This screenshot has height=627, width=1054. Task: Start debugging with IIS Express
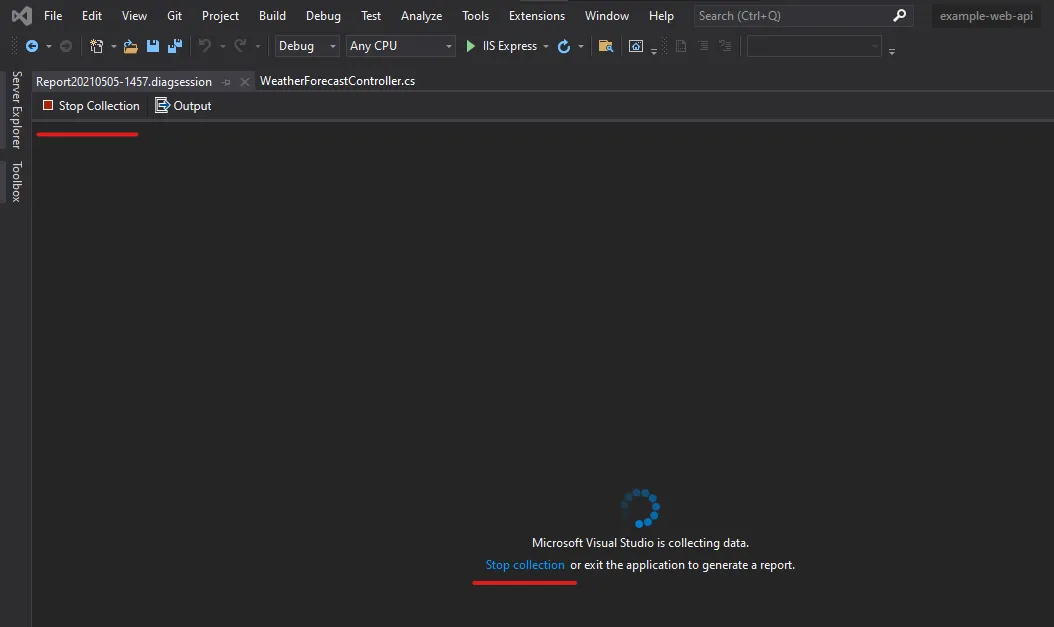(501, 46)
